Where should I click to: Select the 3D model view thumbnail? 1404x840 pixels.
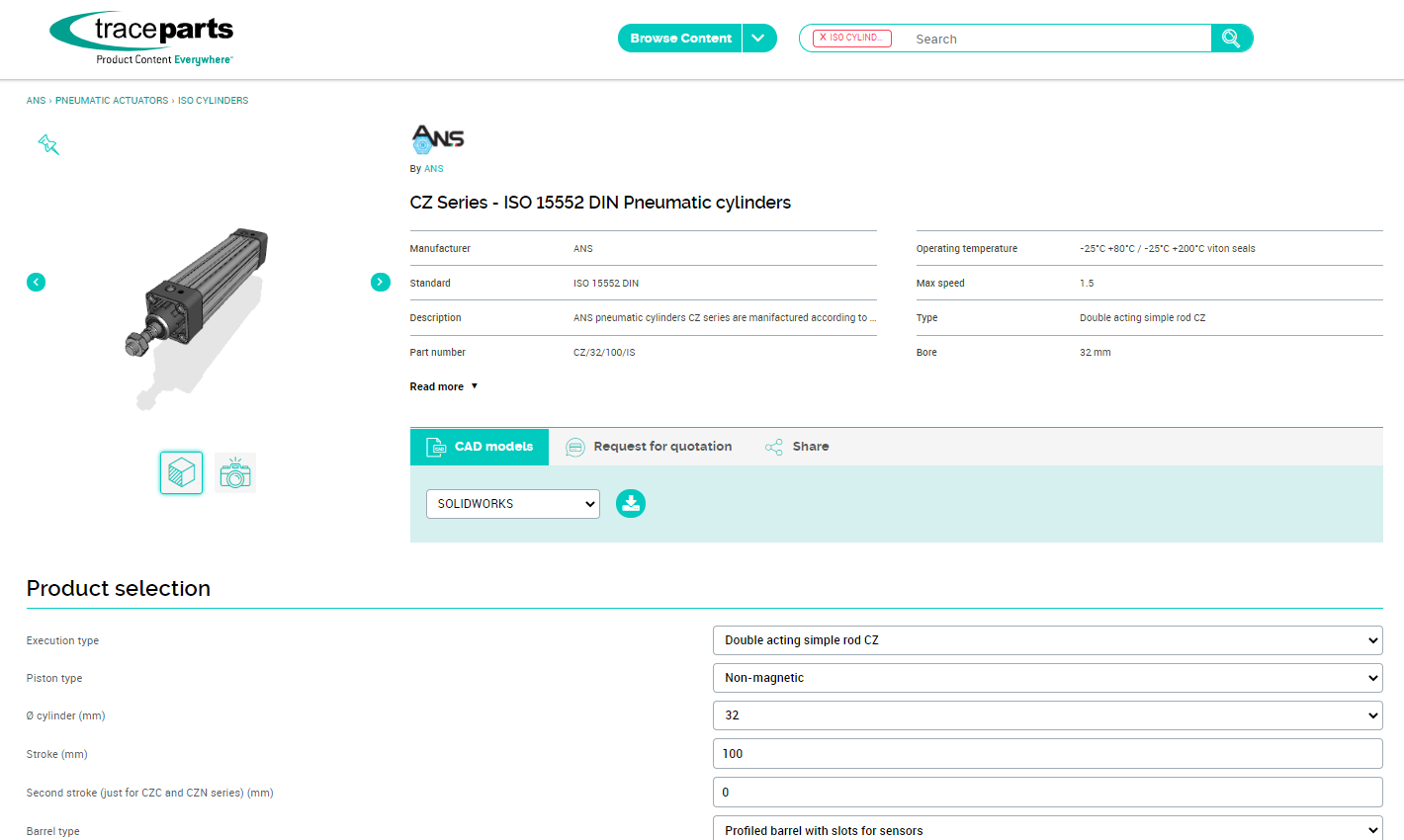click(182, 473)
